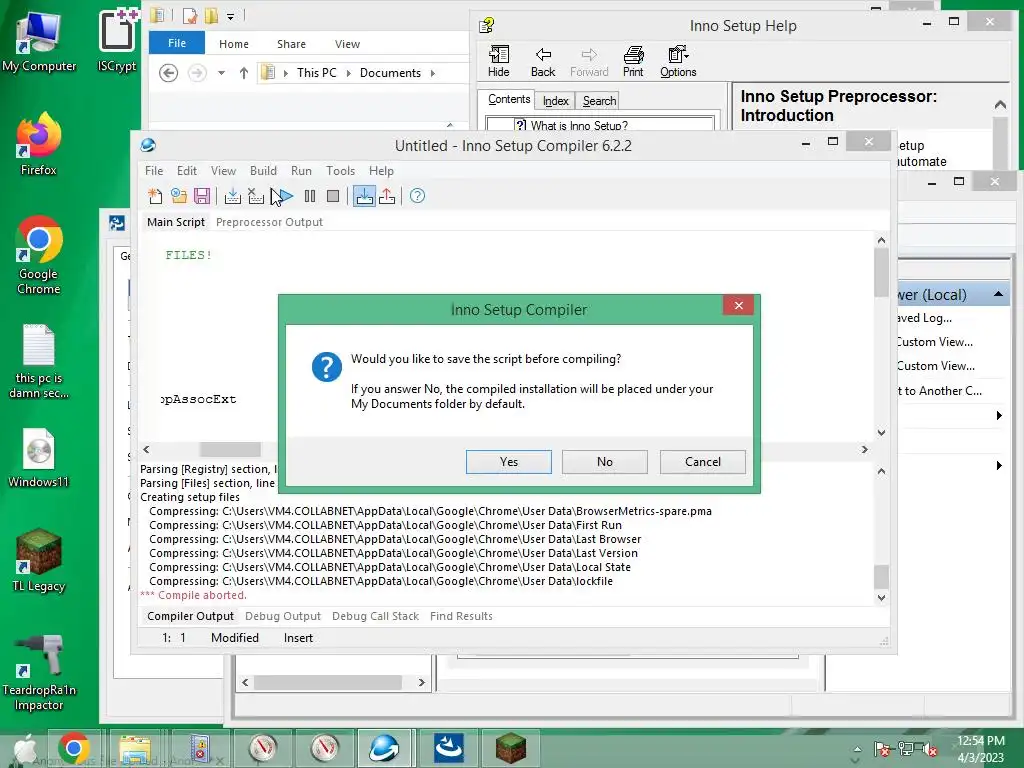The width and height of the screenshot is (1024, 768).
Task: Click the Stop Compile toolbar icon
Action: tap(256, 196)
